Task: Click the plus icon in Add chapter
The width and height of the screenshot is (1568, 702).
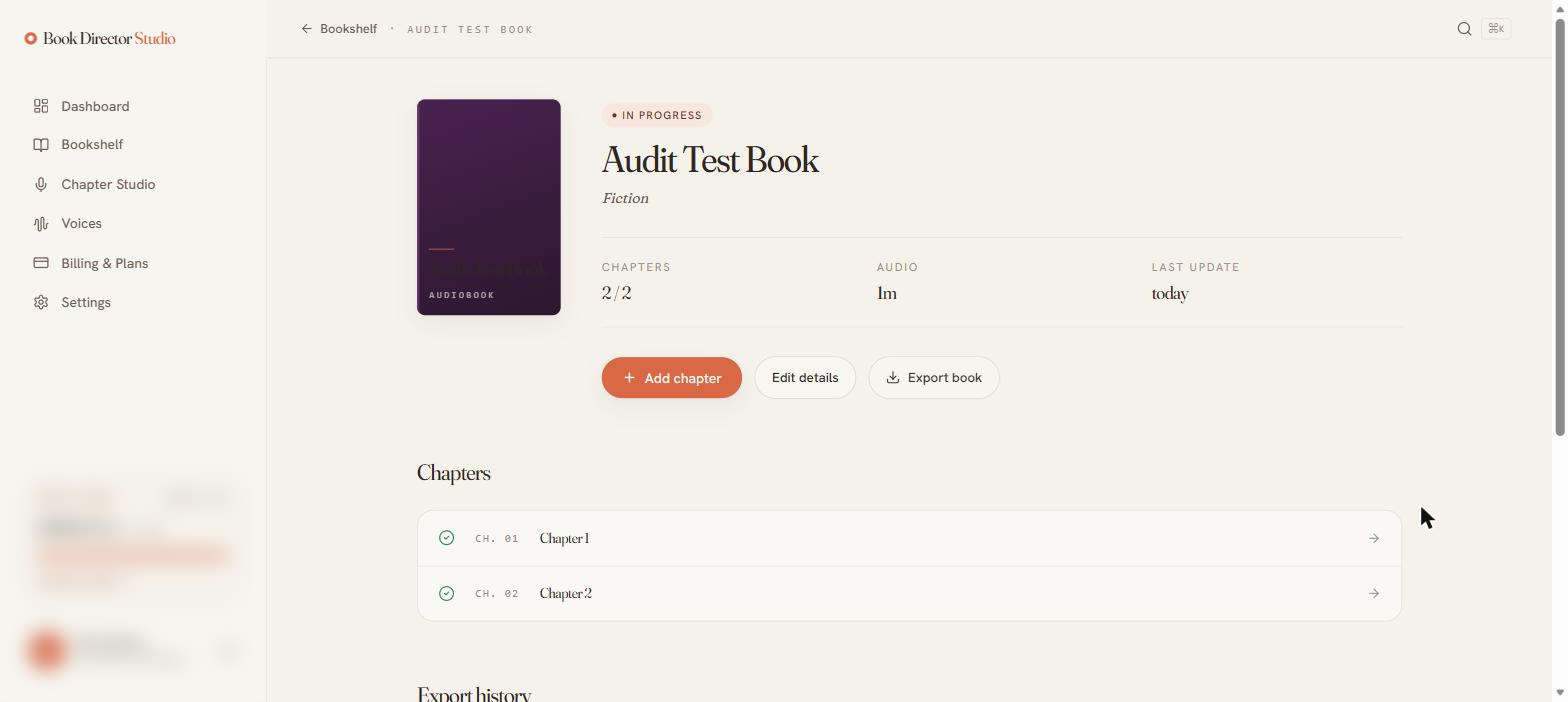Action: click(x=629, y=378)
